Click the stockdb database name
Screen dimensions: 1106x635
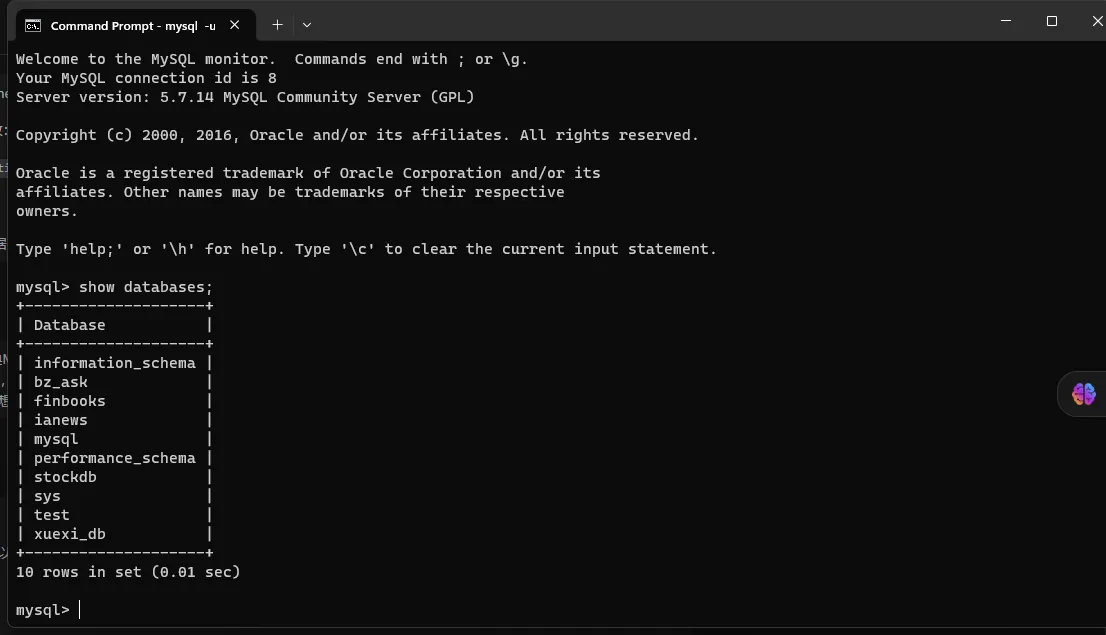[65, 477]
